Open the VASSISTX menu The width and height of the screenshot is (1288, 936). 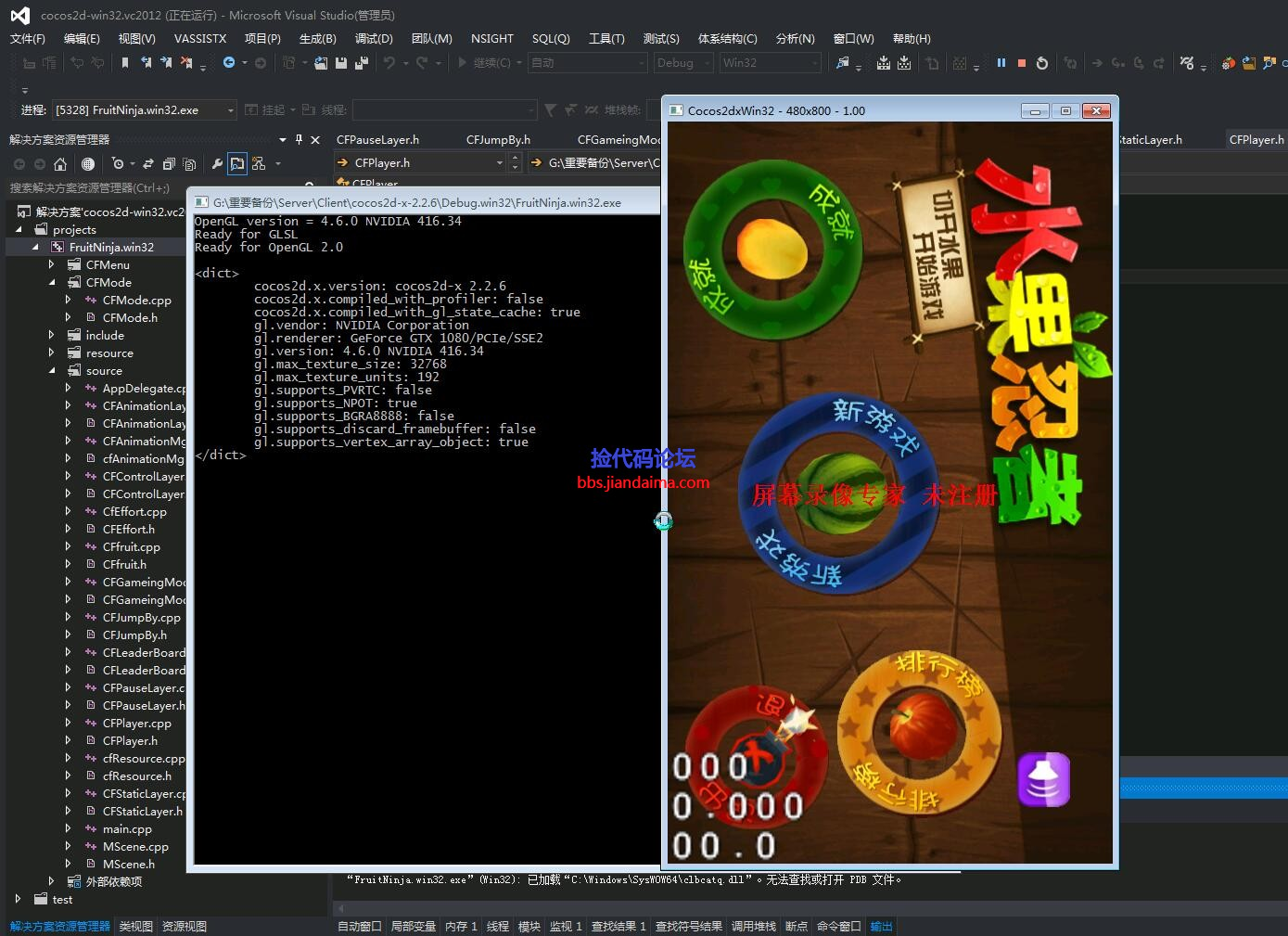[200, 39]
